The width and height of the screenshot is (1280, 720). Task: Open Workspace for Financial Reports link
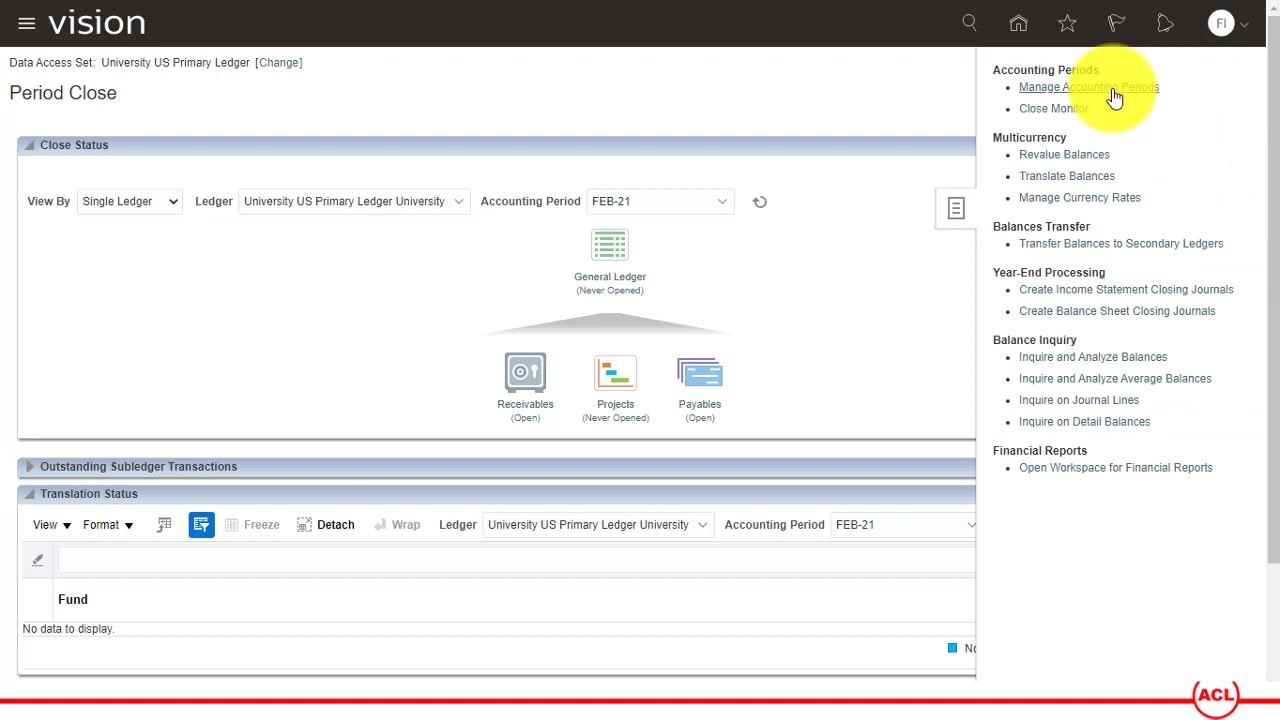[x=1116, y=468]
